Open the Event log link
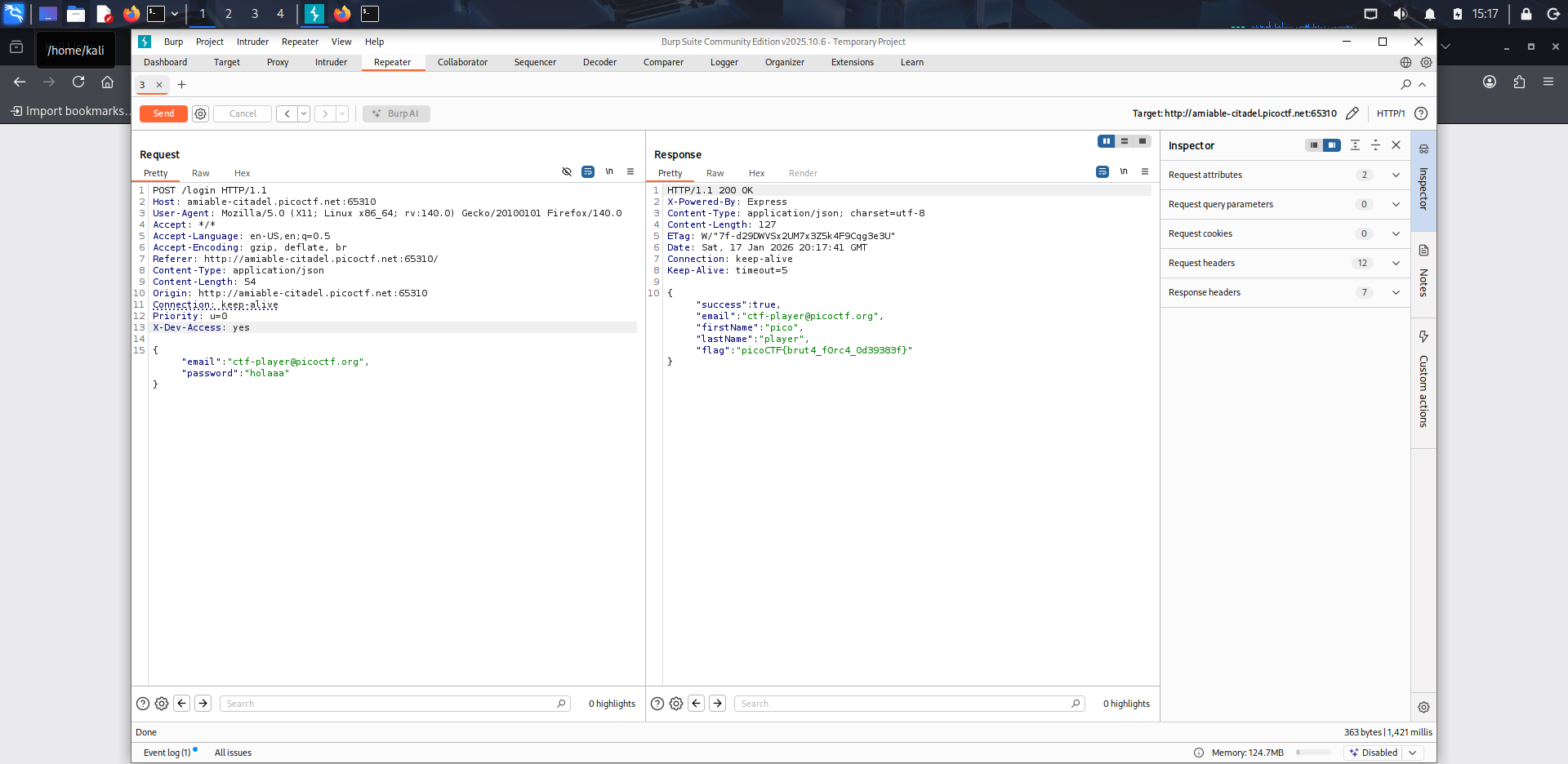 click(167, 753)
